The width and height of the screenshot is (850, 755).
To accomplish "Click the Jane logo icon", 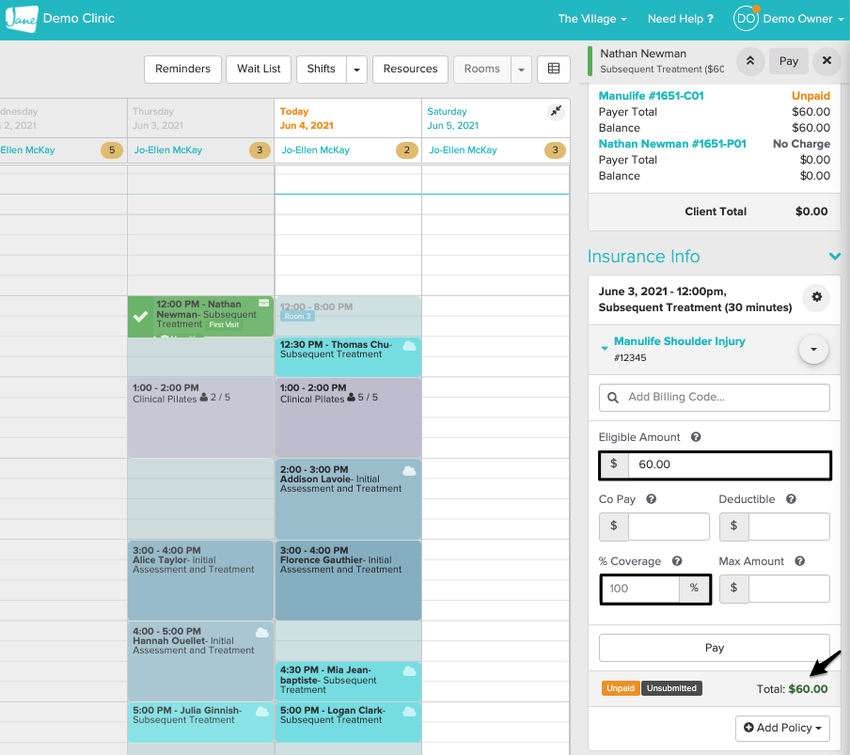I will (21, 18).
